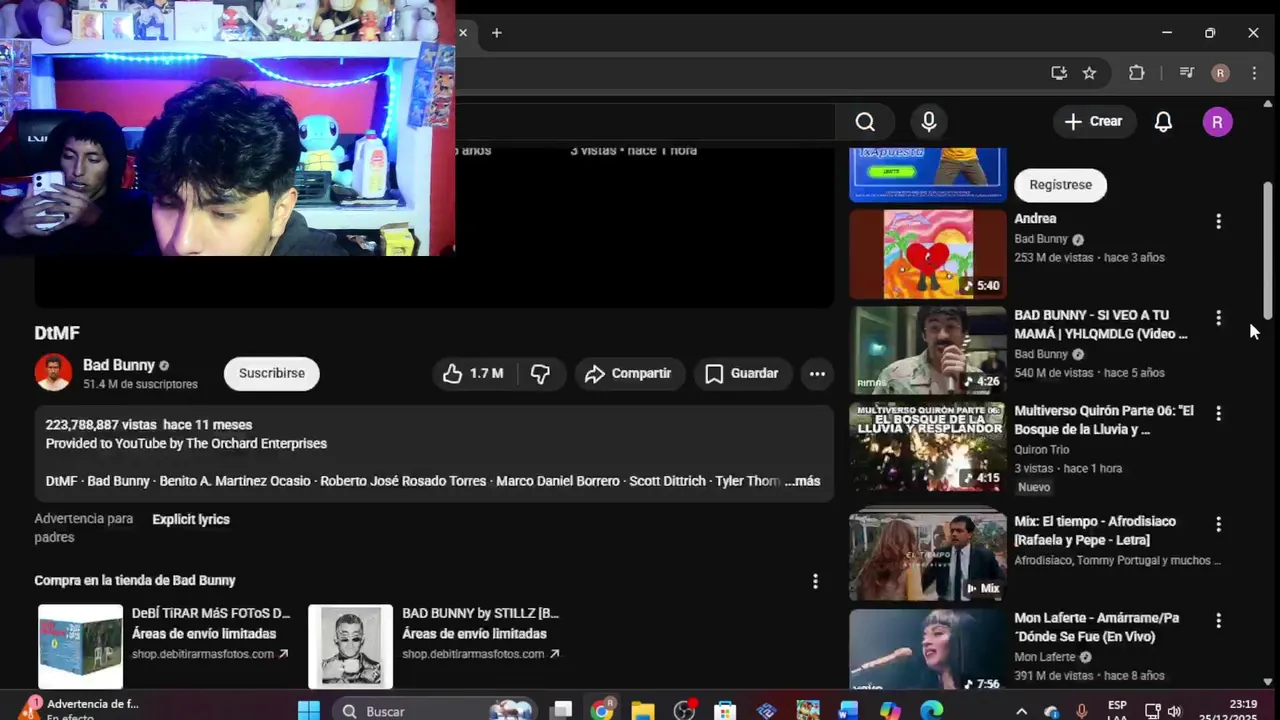Open DeBÍ TiRAR MáS FOToS product thumbnail
The width and height of the screenshot is (1280, 720).
coord(80,647)
